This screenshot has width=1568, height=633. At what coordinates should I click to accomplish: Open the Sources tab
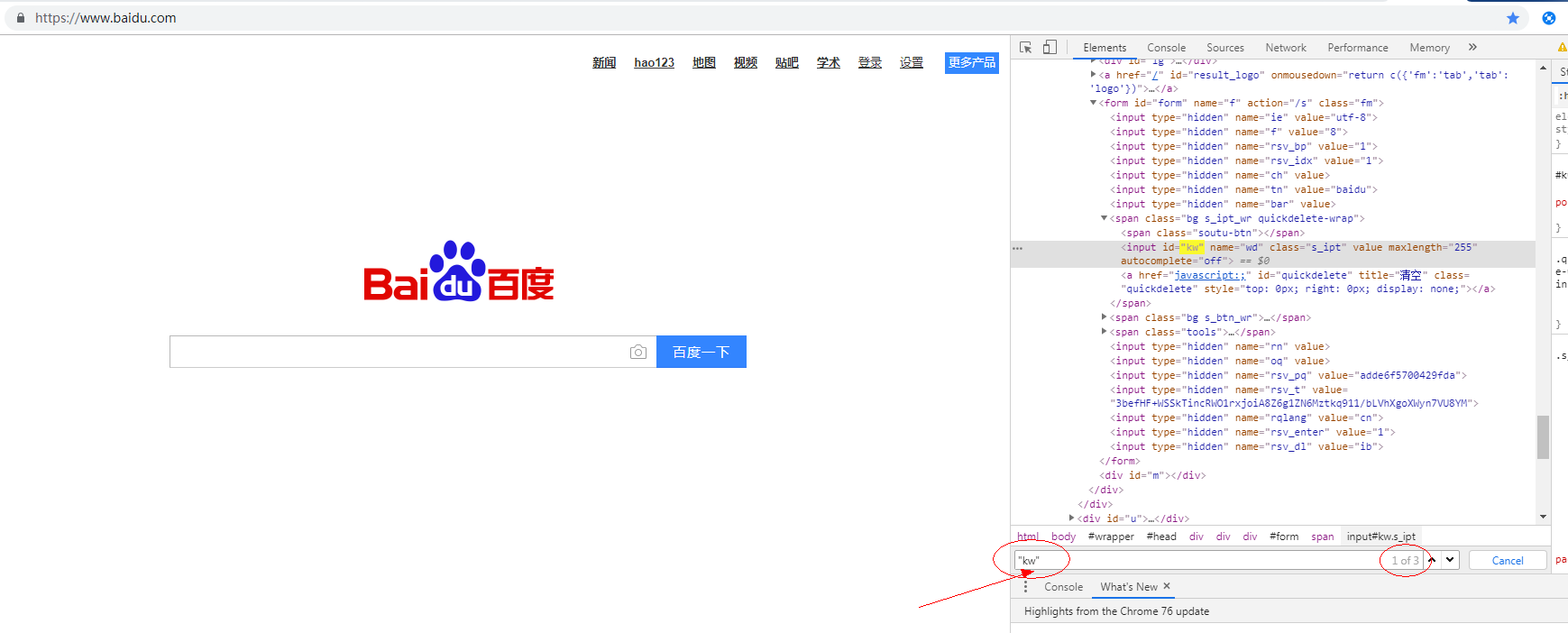(1225, 48)
